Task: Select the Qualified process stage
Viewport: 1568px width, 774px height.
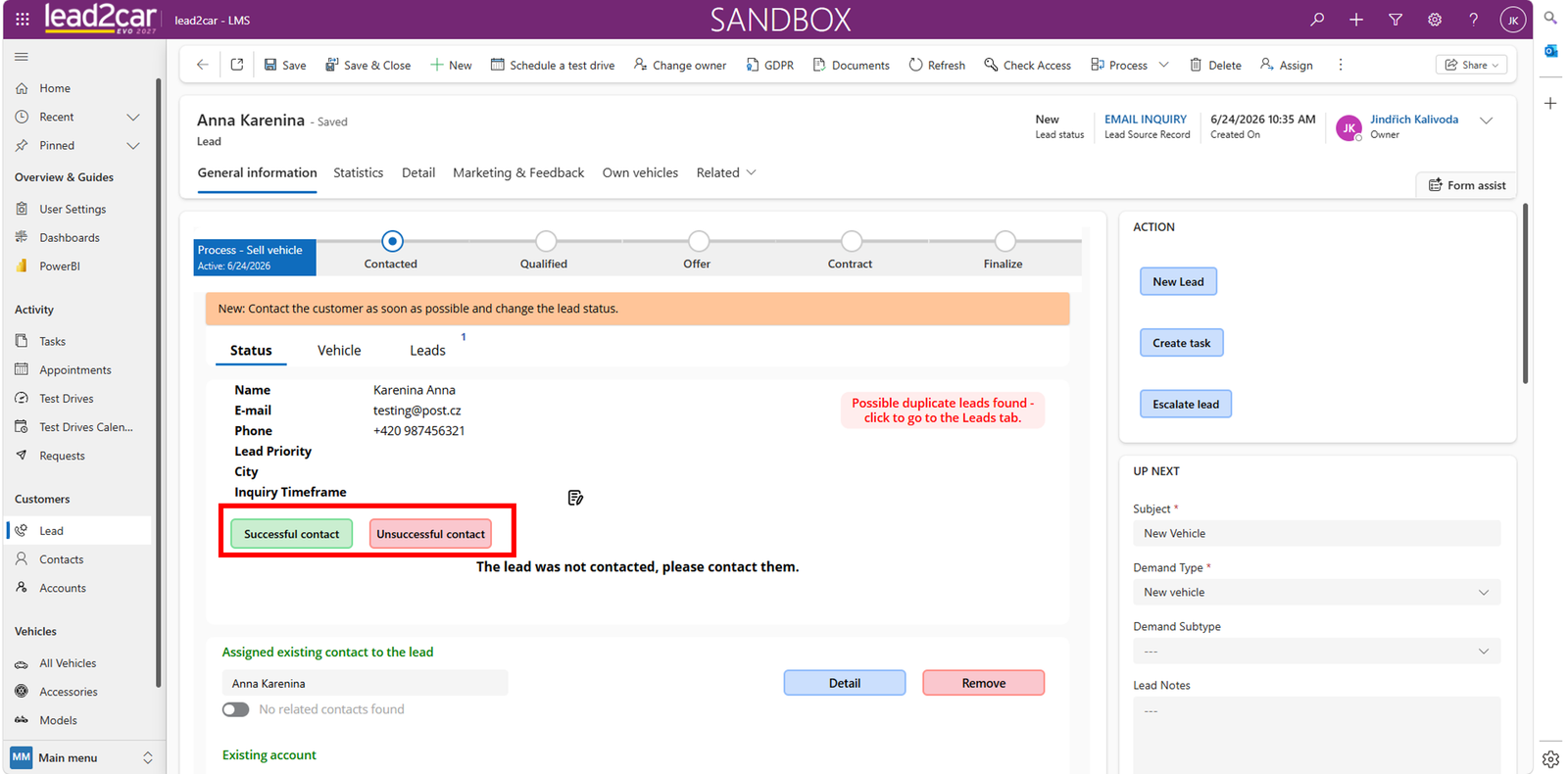Action: click(546, 241)
